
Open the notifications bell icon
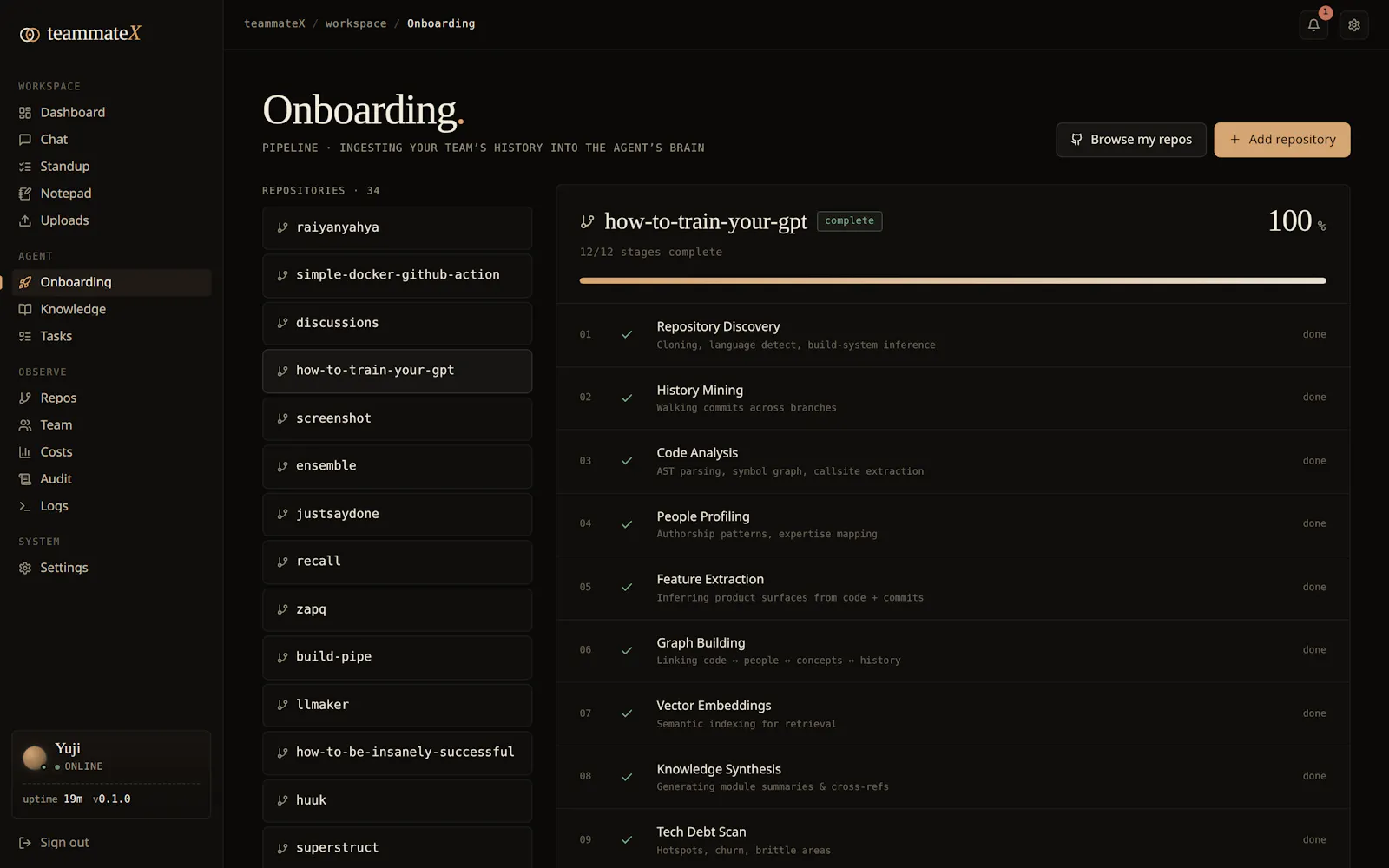[1313, 25]
